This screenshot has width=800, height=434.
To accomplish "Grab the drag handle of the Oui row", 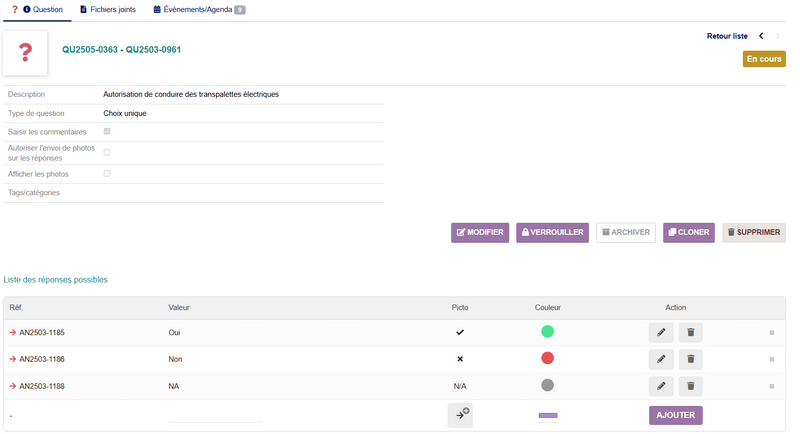I will [771, 333].
